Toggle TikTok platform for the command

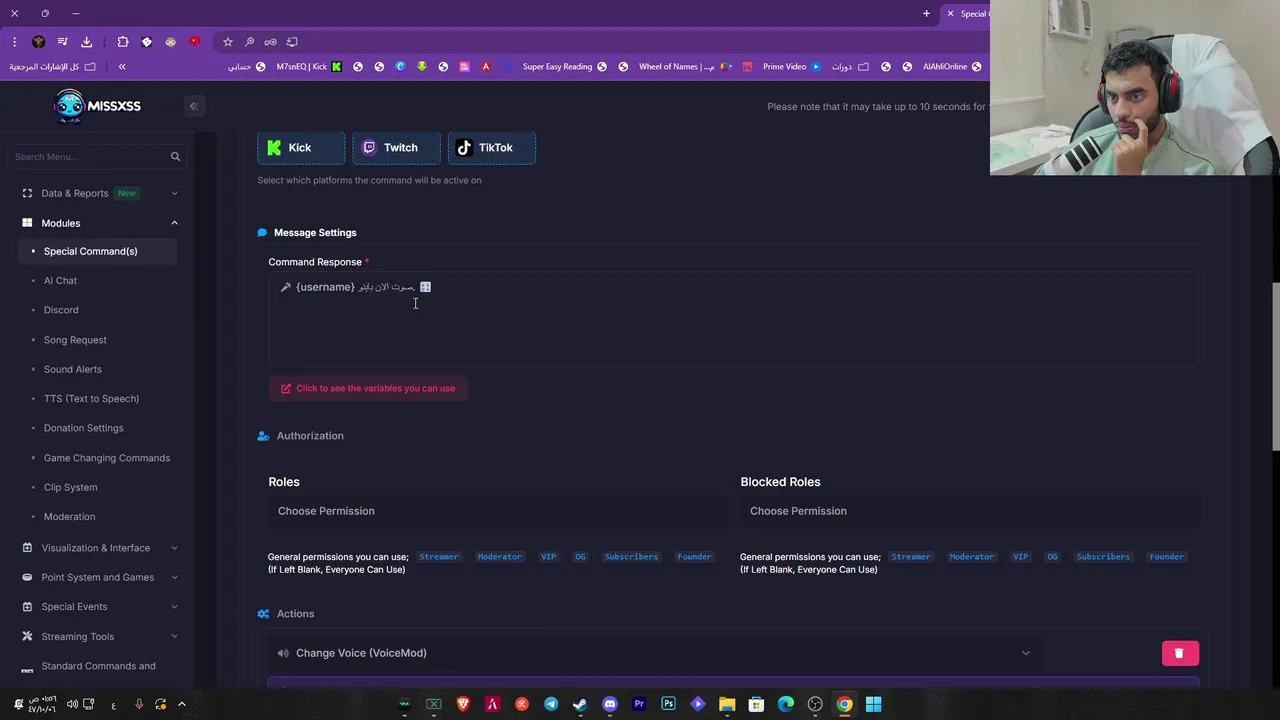(x=491, y=148)
